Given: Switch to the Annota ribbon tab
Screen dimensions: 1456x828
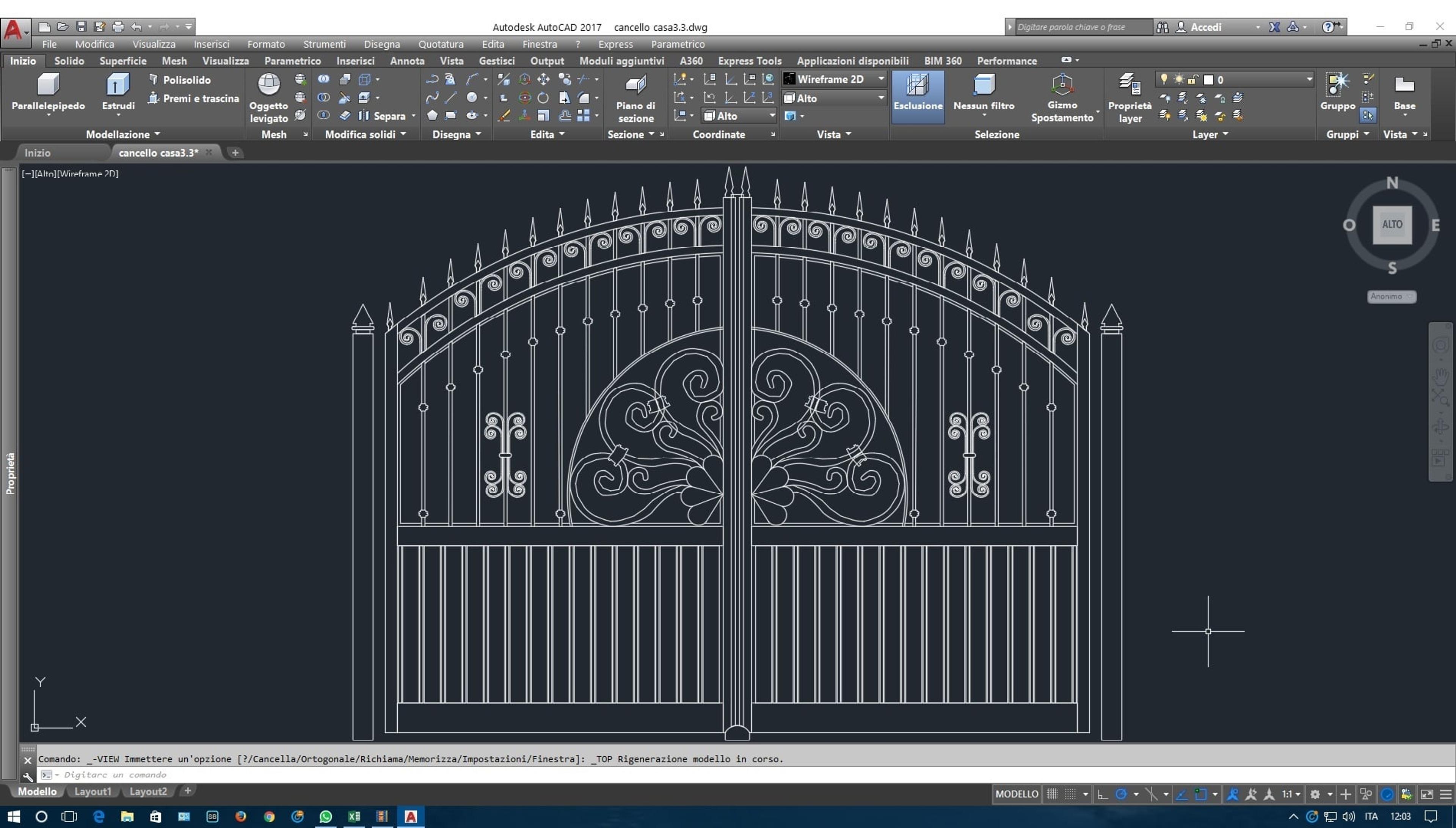Looking at the screenshot, I should 407,60.
